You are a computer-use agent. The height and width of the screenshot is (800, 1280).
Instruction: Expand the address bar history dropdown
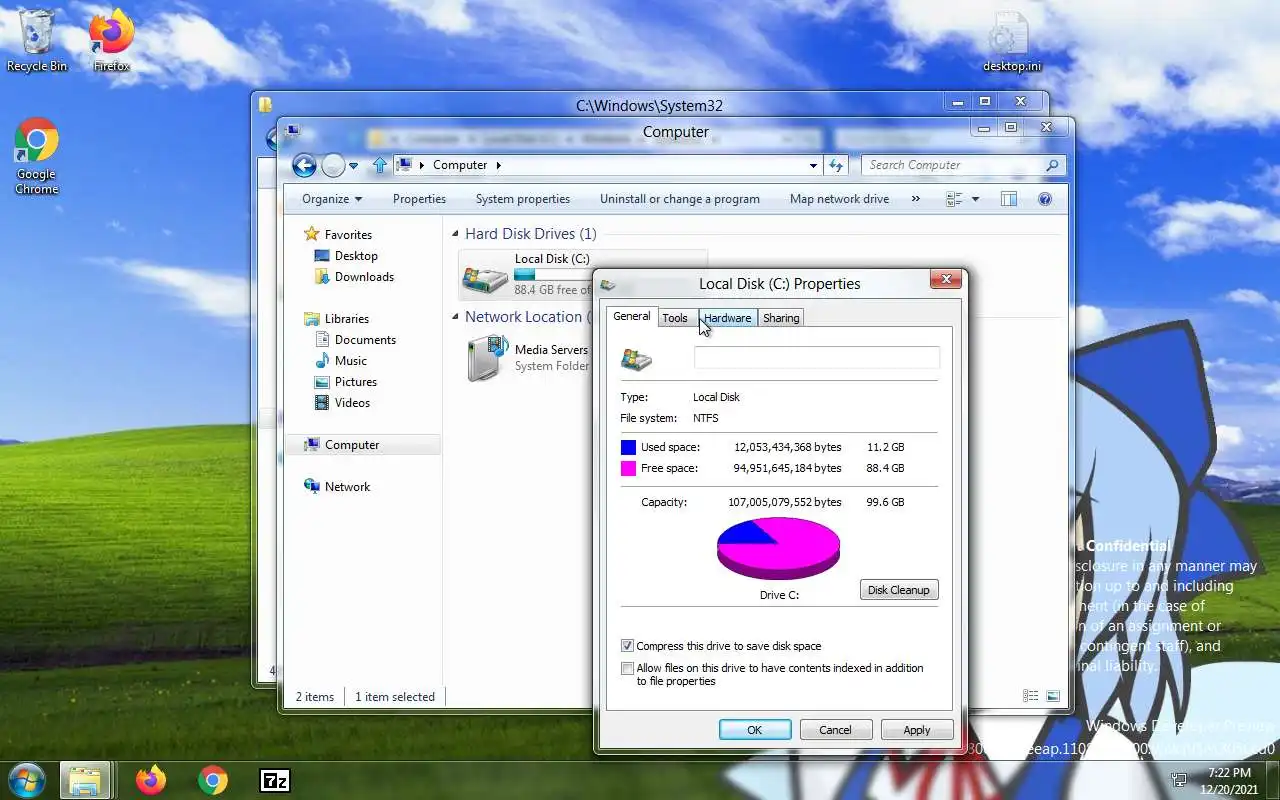[x=813, y=165]
